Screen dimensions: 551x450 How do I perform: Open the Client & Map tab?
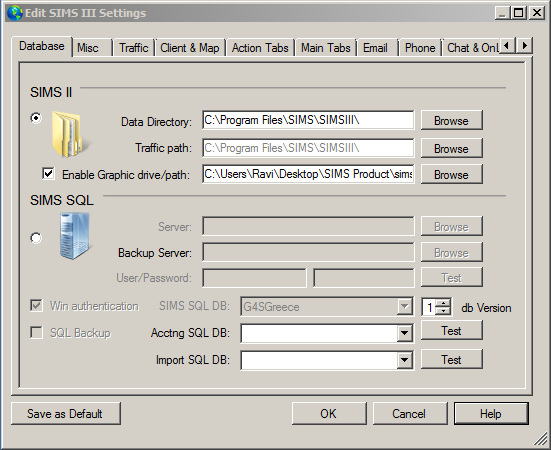(190, 48)
